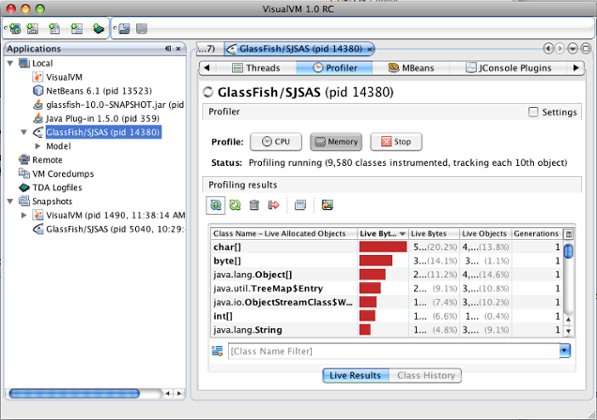Screen dimensions: 597x420
Task: Select GlassFish/SJSAS (pid 14380) document tab
Action: pos(300,49)
